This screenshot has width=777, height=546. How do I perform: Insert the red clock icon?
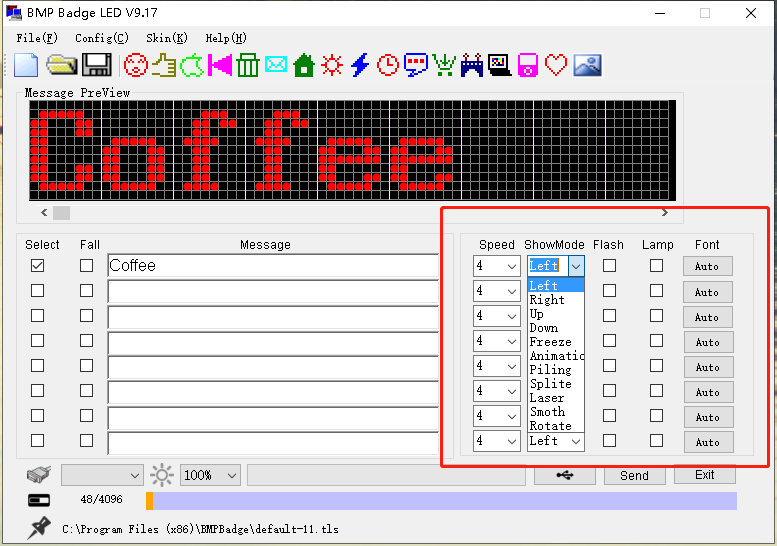pyautogui.click(x=387, y=65)
